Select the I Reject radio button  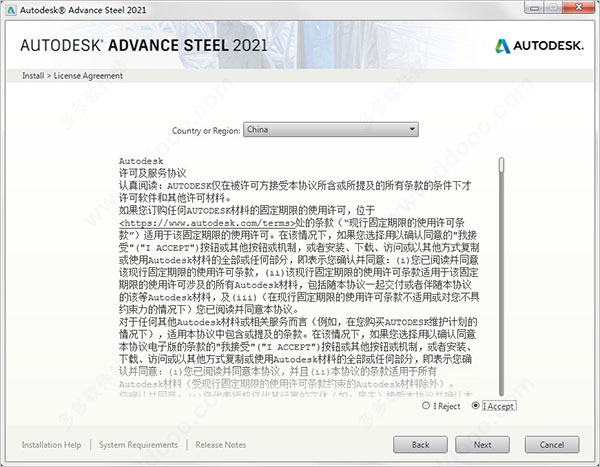(x=426, y=405)
